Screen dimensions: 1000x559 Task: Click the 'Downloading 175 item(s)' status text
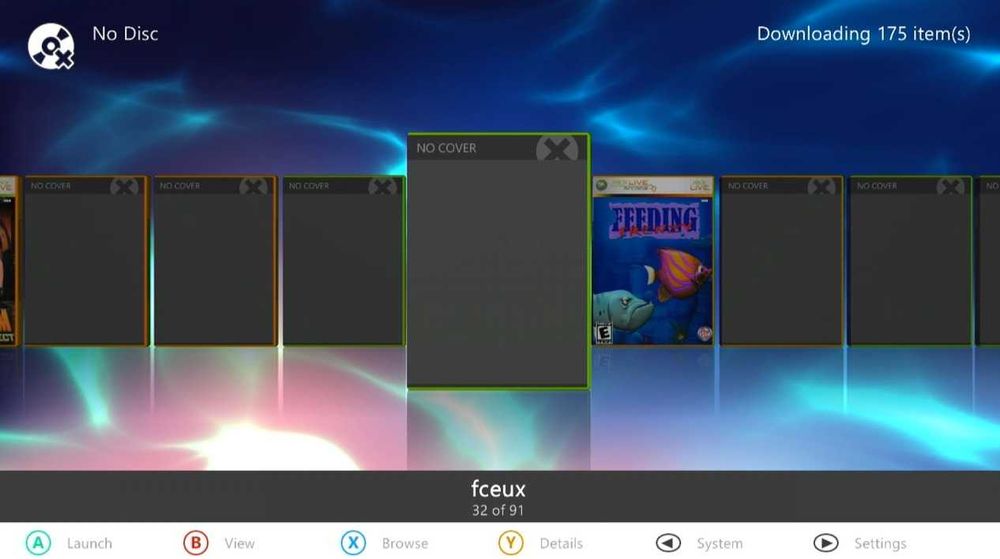(864, 34)
